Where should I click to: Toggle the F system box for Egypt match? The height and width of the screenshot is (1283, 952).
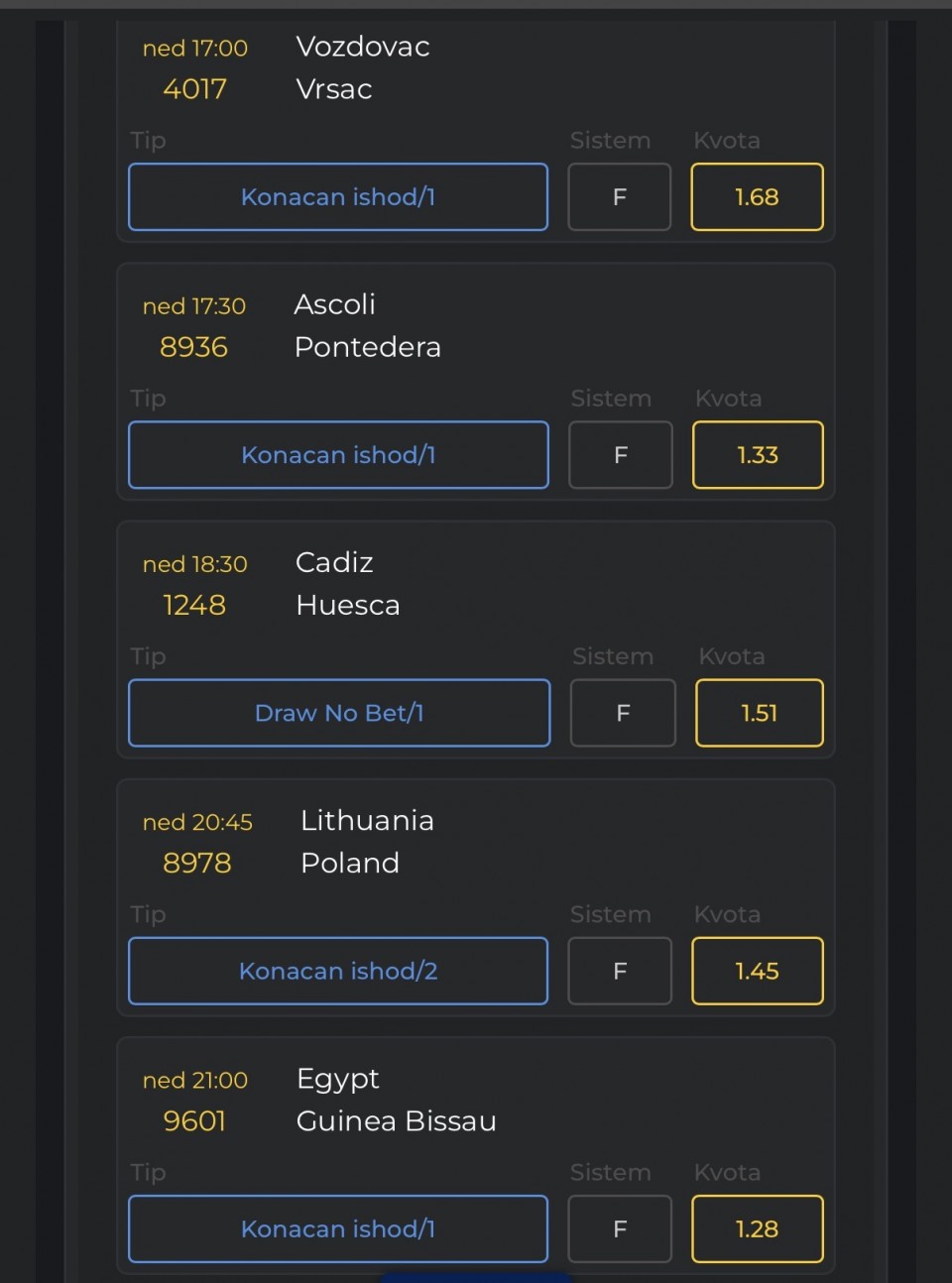pyautogui.click(x=620, y=1228)
